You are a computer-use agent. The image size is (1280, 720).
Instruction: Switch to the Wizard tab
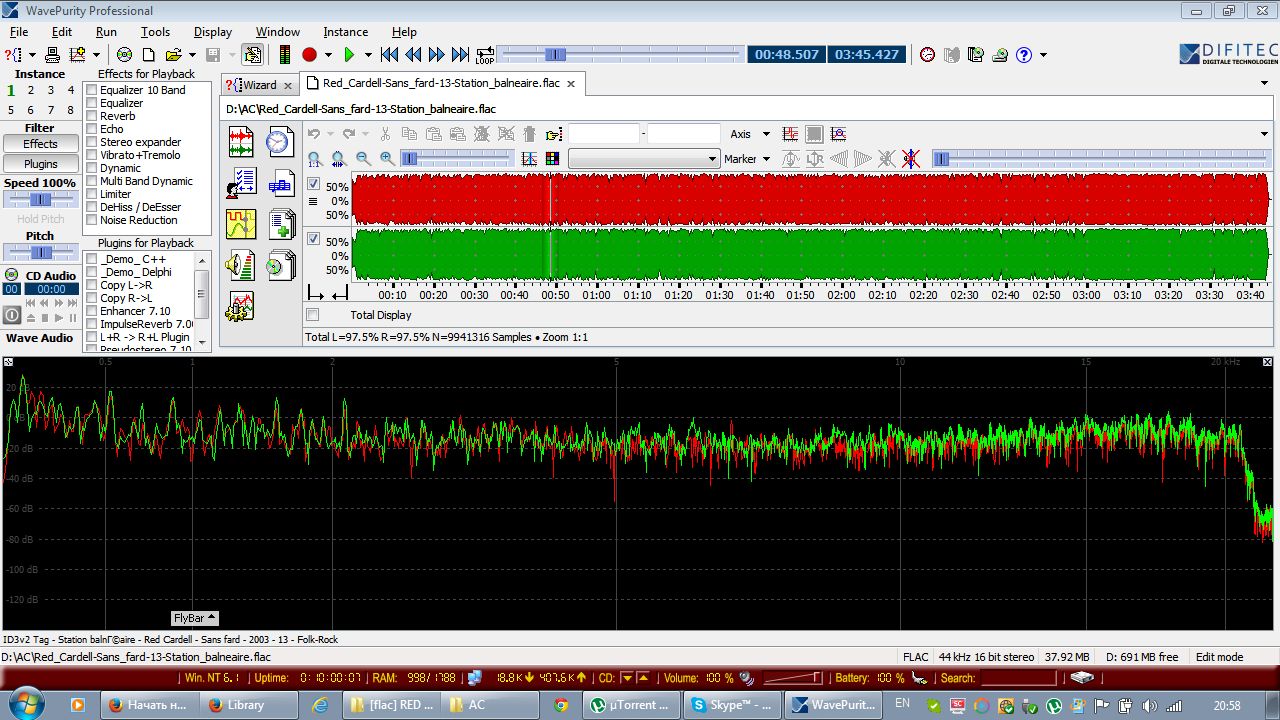pos(260,85)
